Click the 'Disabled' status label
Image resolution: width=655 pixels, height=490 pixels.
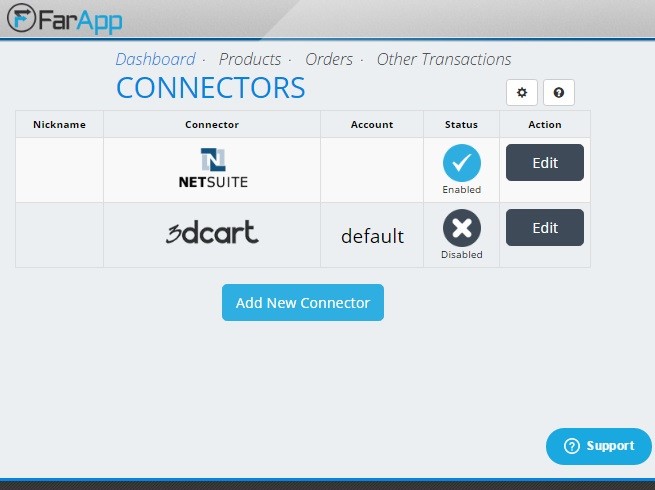[x=462, y=255]
